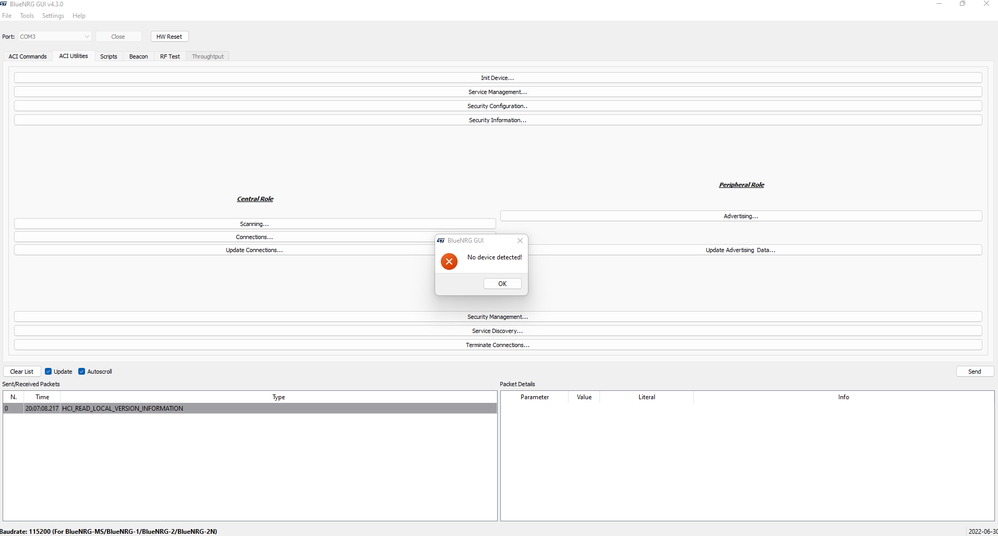Click the Peripheral Role heading

[x=741, y=185]
